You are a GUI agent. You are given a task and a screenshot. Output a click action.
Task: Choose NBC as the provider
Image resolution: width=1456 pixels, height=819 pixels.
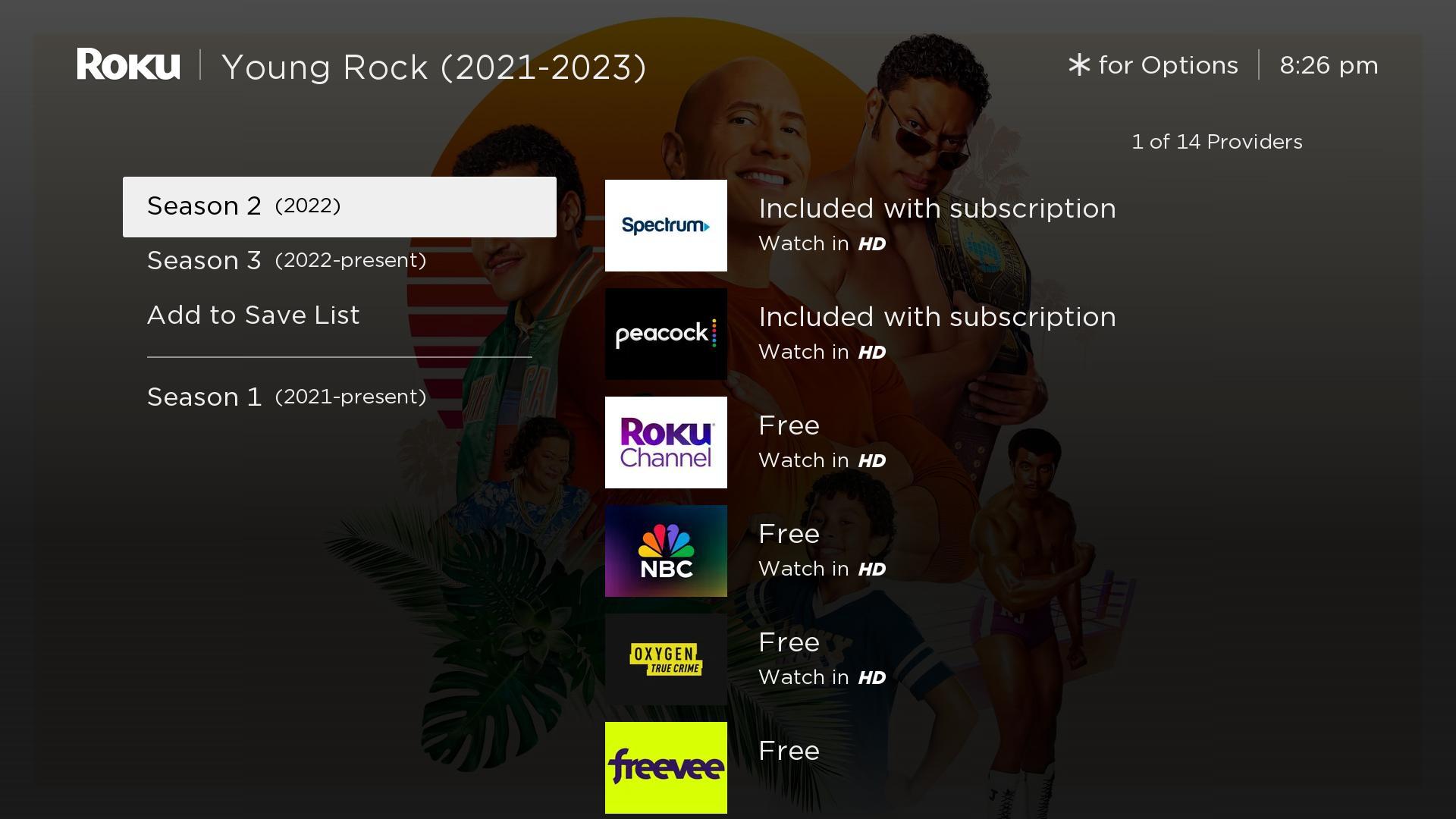(666, 551)
